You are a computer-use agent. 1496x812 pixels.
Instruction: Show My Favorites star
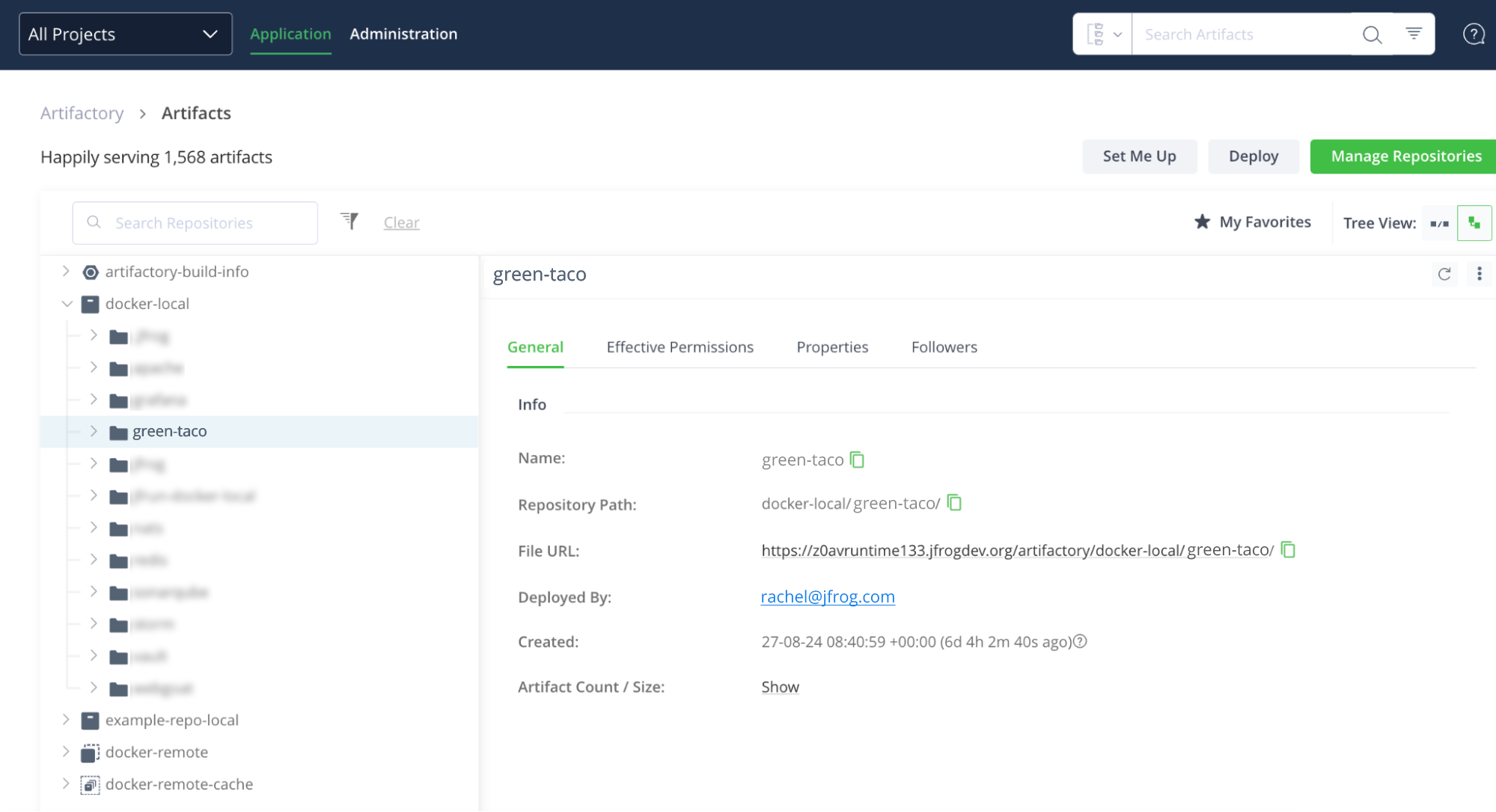(1252, 222)
